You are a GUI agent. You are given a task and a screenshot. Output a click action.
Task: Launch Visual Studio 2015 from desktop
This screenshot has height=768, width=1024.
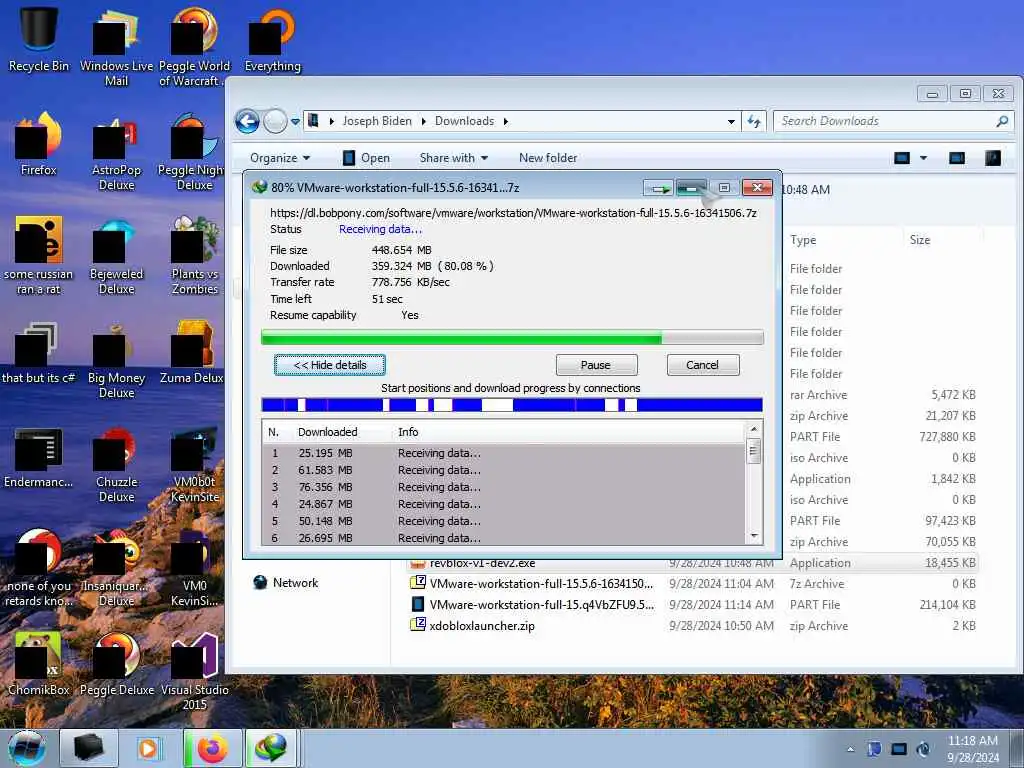click(195, 673)
